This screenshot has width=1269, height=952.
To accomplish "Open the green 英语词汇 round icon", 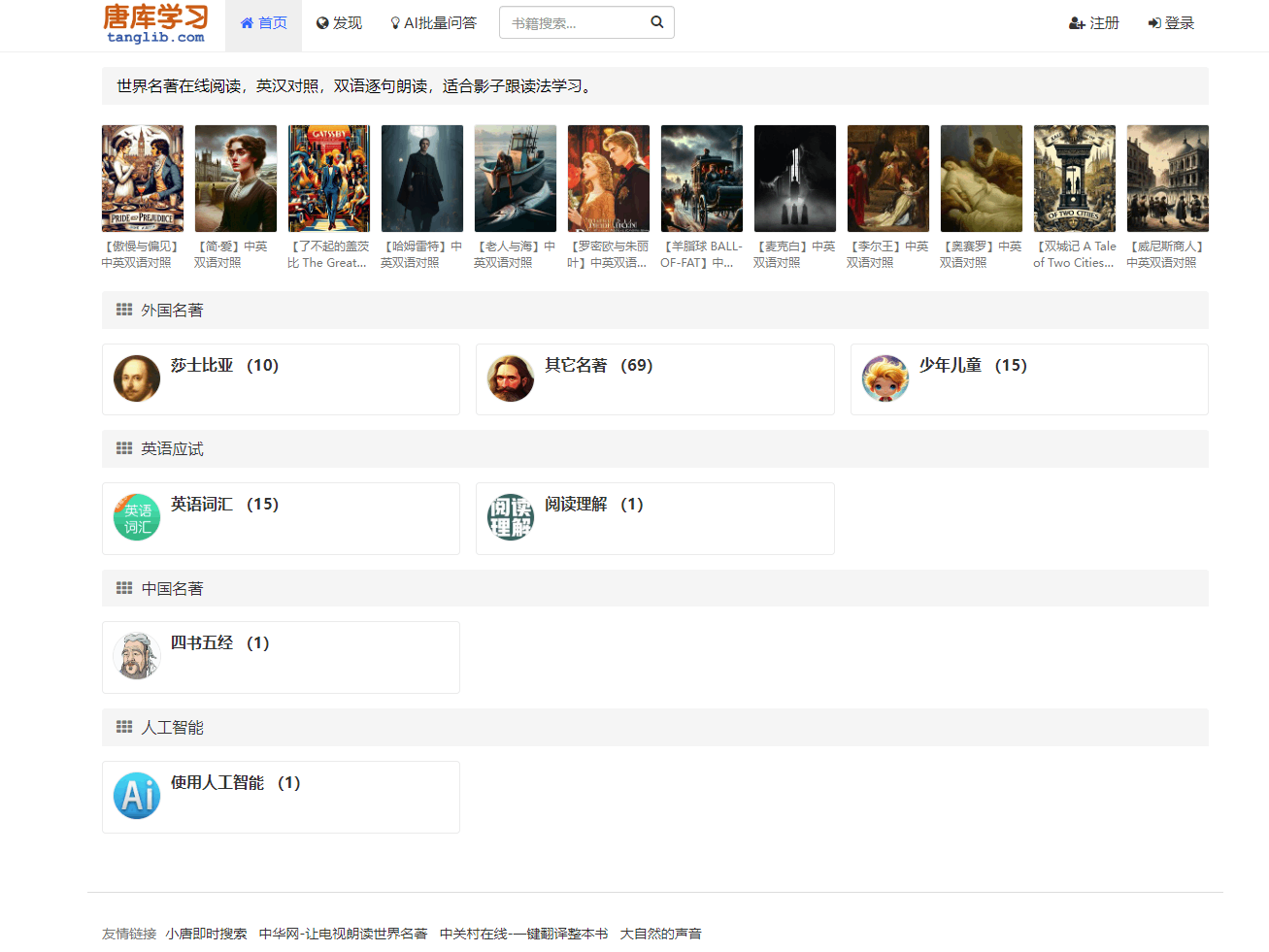I will pyautogui.click(x=137, y=517).
